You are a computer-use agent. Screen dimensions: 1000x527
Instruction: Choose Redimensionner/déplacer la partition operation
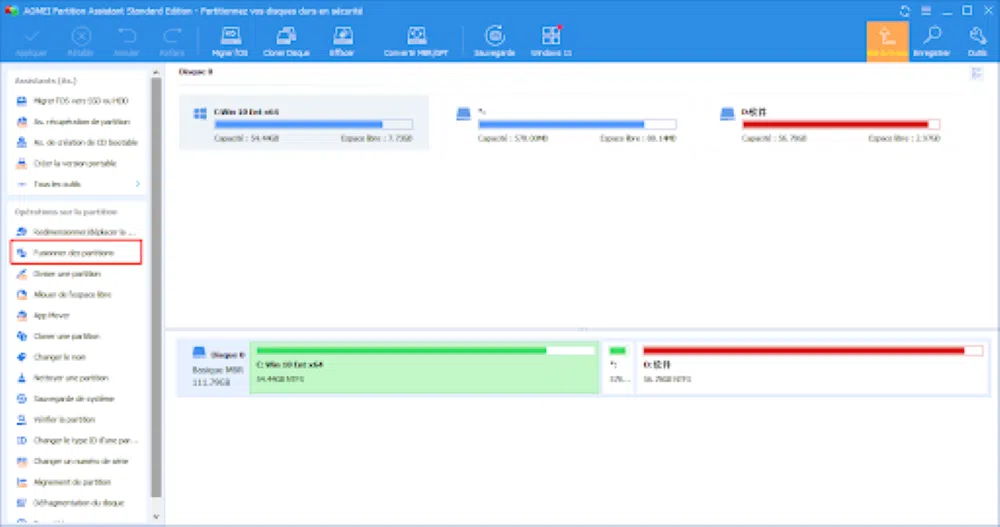pos(75,232)
